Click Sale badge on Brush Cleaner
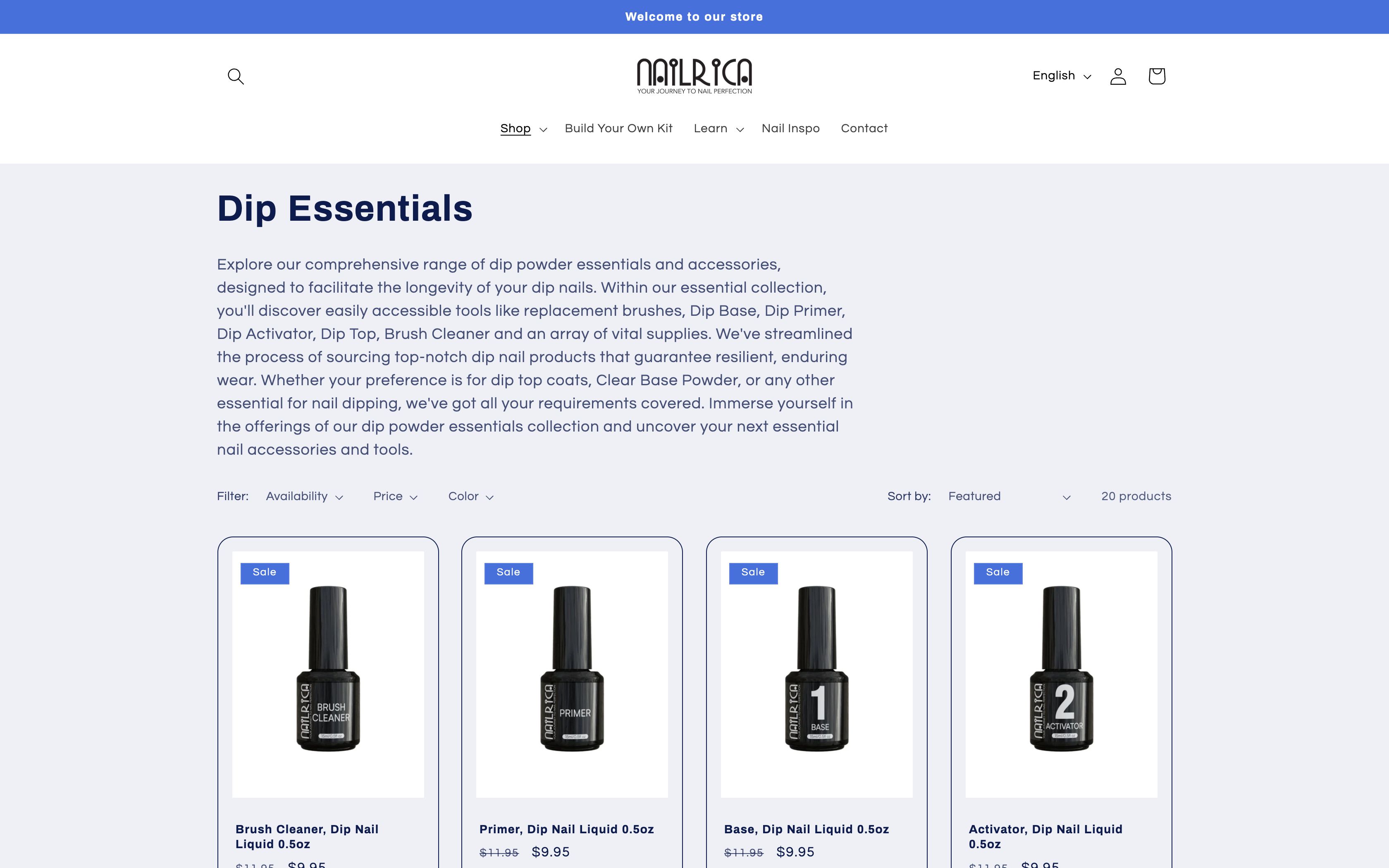This screenshot has width=1389, height=868. [265, 573]
